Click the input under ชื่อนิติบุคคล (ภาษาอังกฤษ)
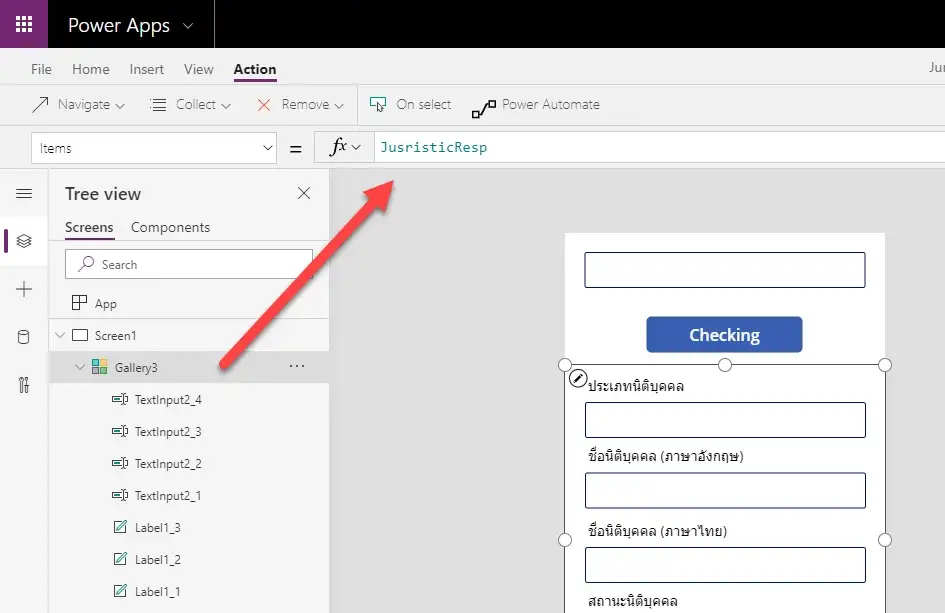Viewport: 945px width, 613px height. click(x=725, y=491)
